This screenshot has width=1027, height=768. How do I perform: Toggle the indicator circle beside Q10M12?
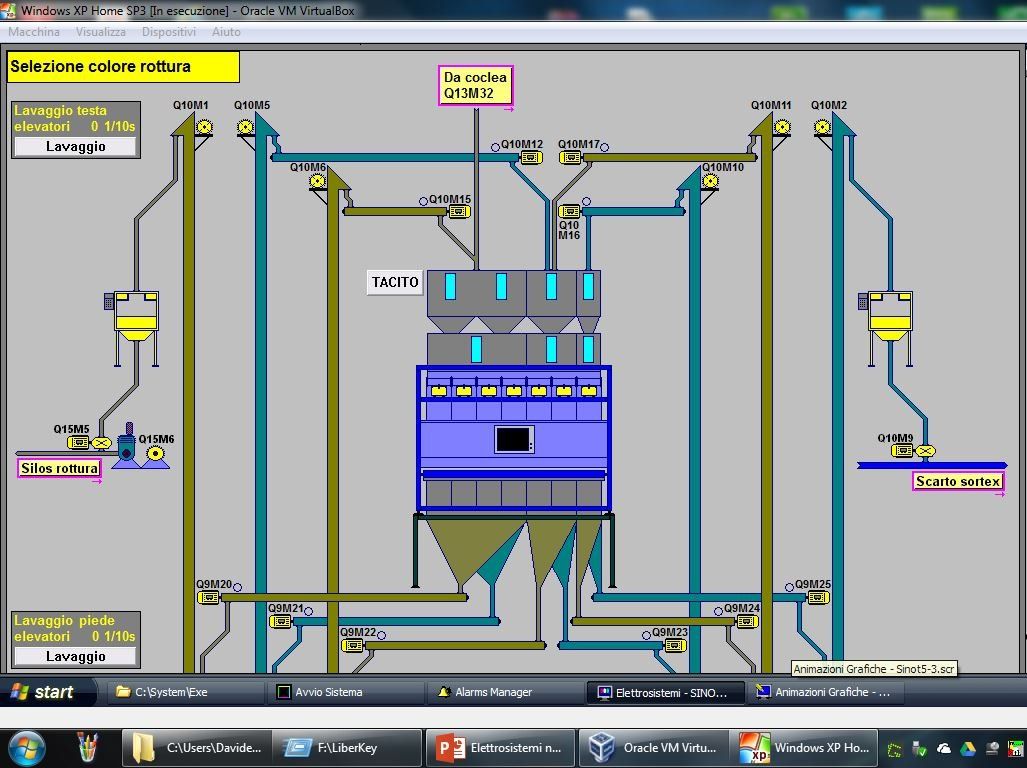point(495,147)
